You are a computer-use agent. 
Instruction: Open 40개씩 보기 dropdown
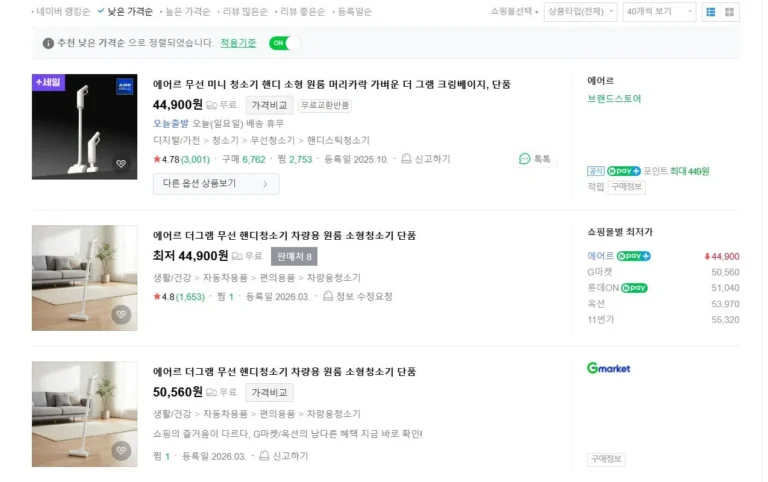[658, 12]
